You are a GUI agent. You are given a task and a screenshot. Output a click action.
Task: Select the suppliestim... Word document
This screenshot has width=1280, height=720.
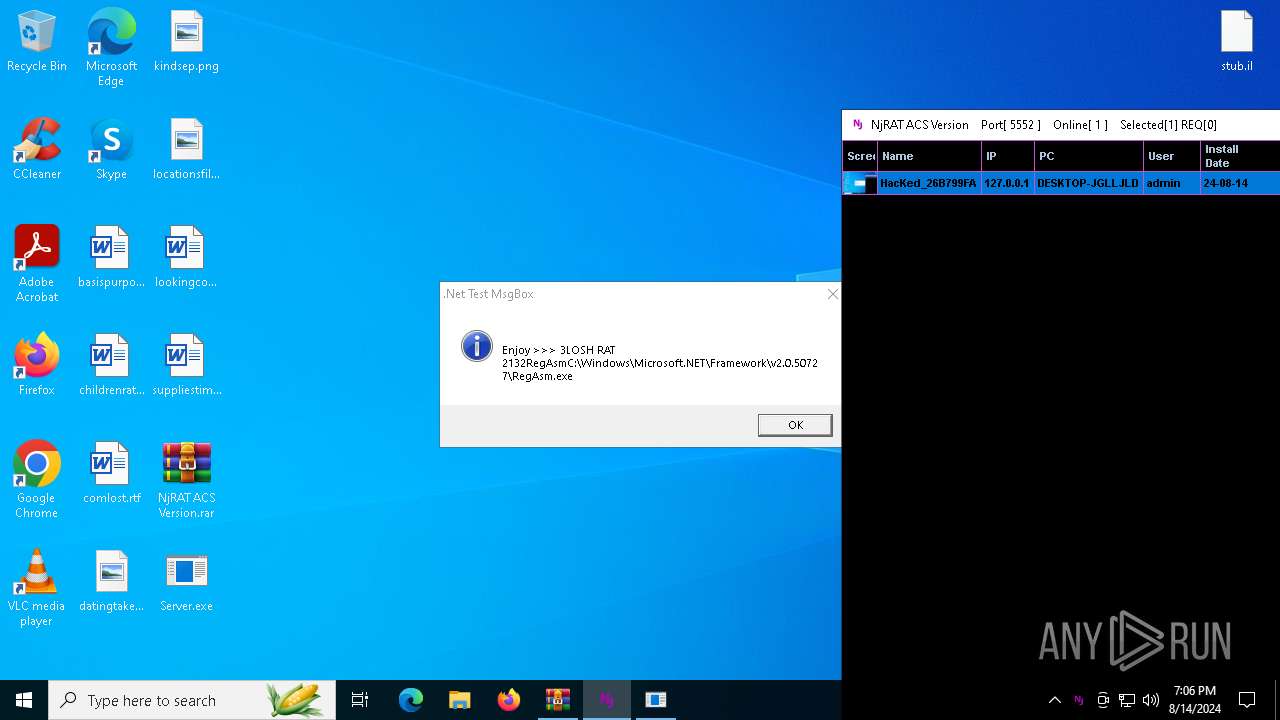tap(186, 366)
